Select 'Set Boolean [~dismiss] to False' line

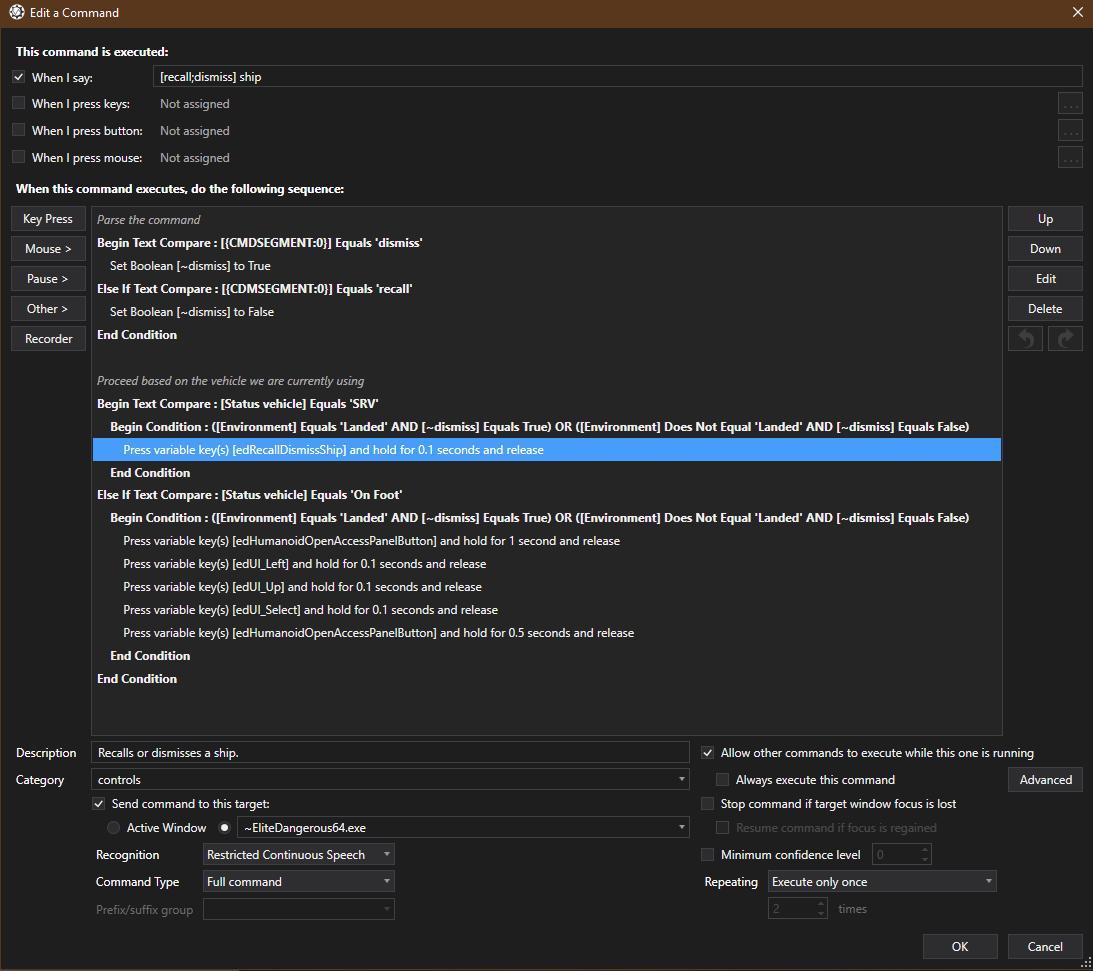tap(546, 312)
